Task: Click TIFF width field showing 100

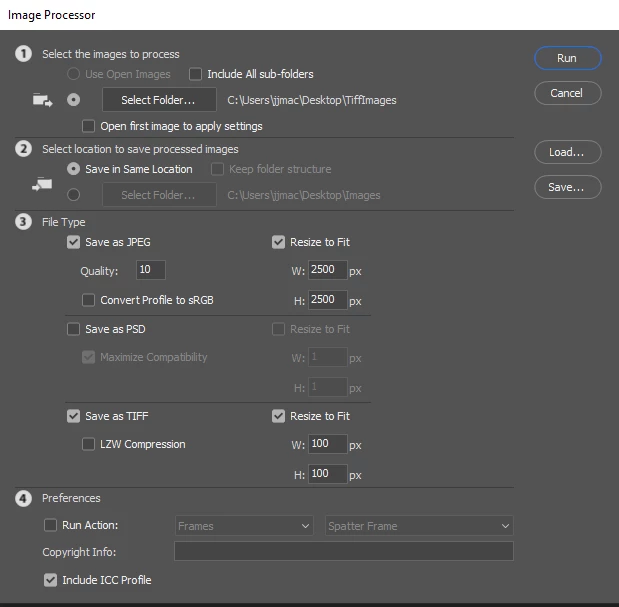Action: (328, 444)
